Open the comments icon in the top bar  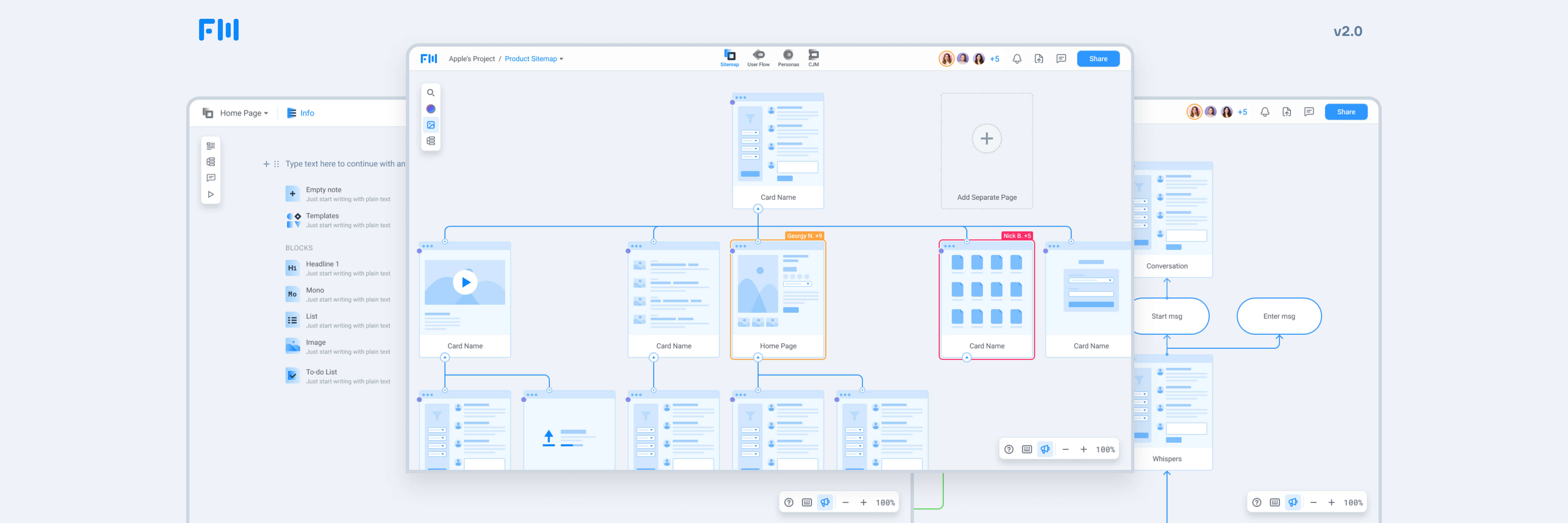click(1060, 59)
